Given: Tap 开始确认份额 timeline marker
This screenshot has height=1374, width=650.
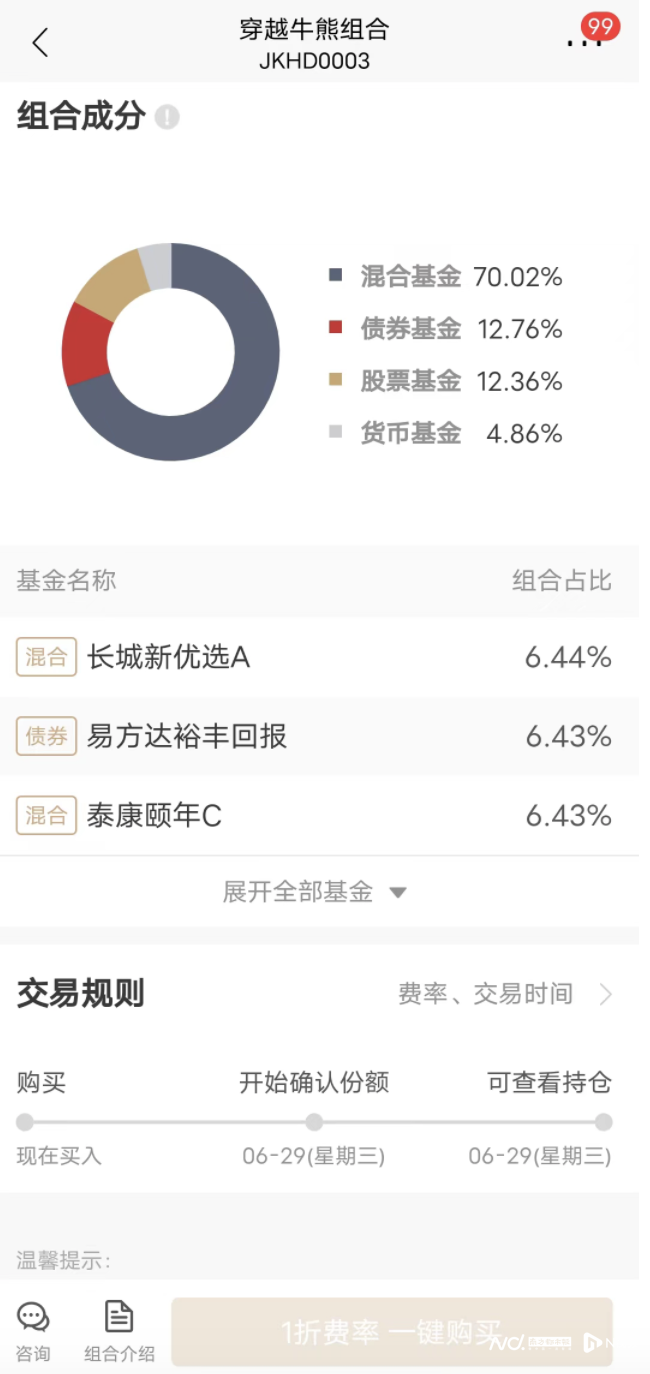Looking at the screenshot, I should click(314, 1122).
